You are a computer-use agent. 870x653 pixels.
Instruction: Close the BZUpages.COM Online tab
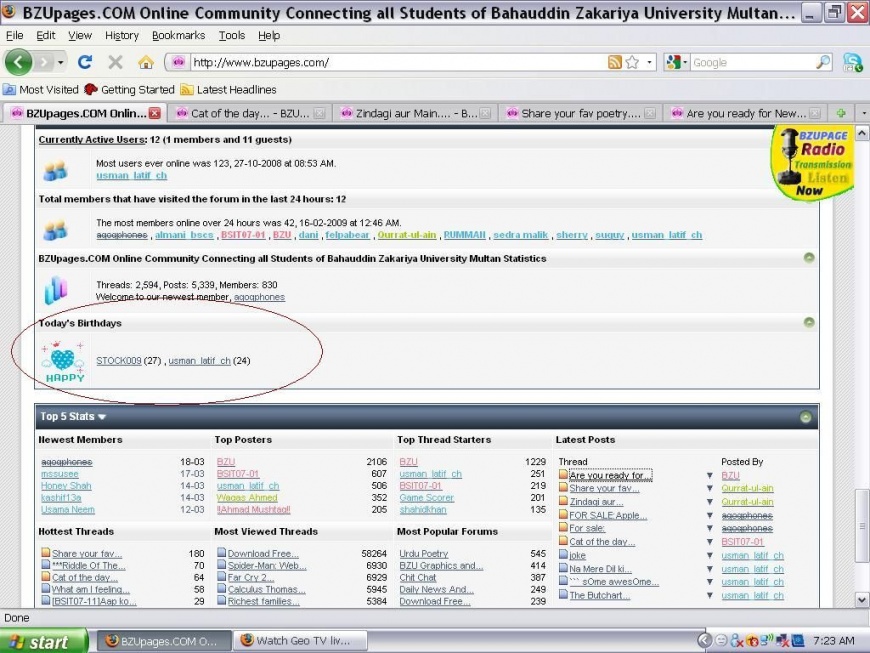155,113
